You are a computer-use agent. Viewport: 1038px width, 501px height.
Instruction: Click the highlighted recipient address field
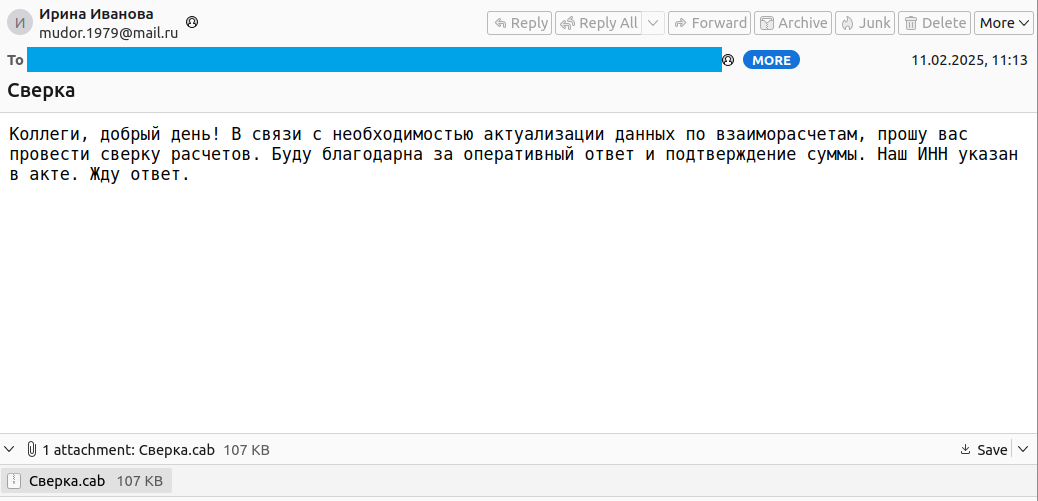click(x=374, y=60)
